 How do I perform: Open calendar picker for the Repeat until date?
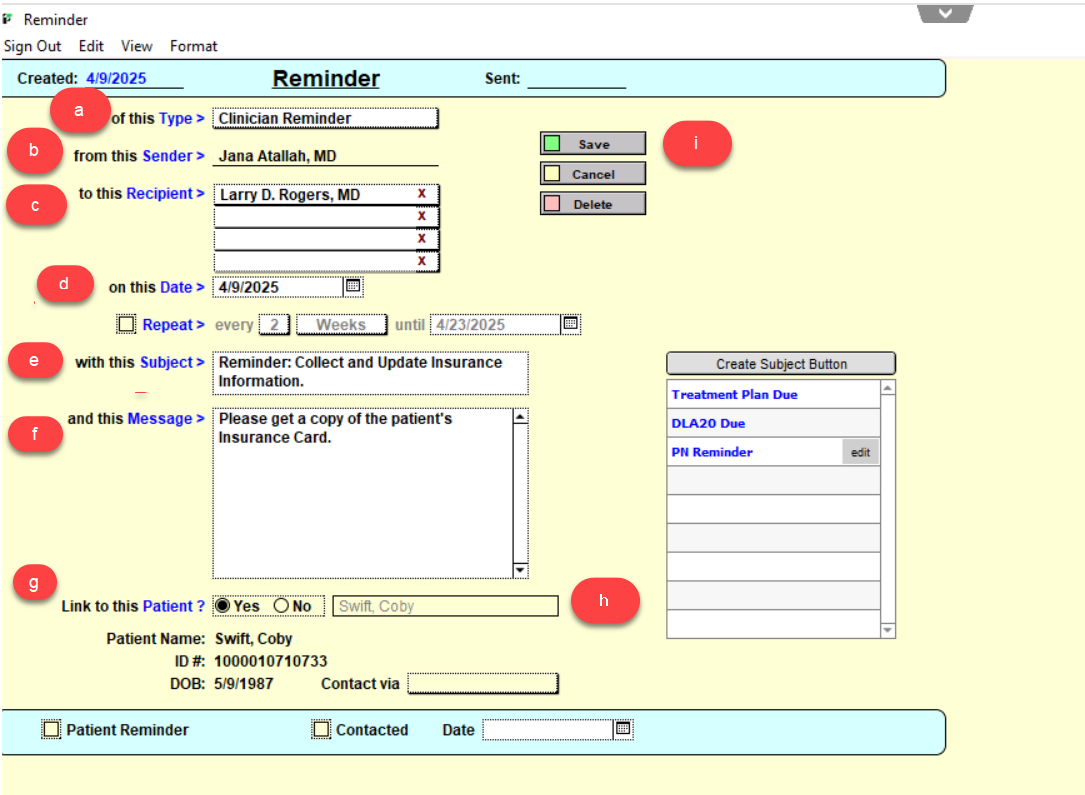(x=570, y=324)
